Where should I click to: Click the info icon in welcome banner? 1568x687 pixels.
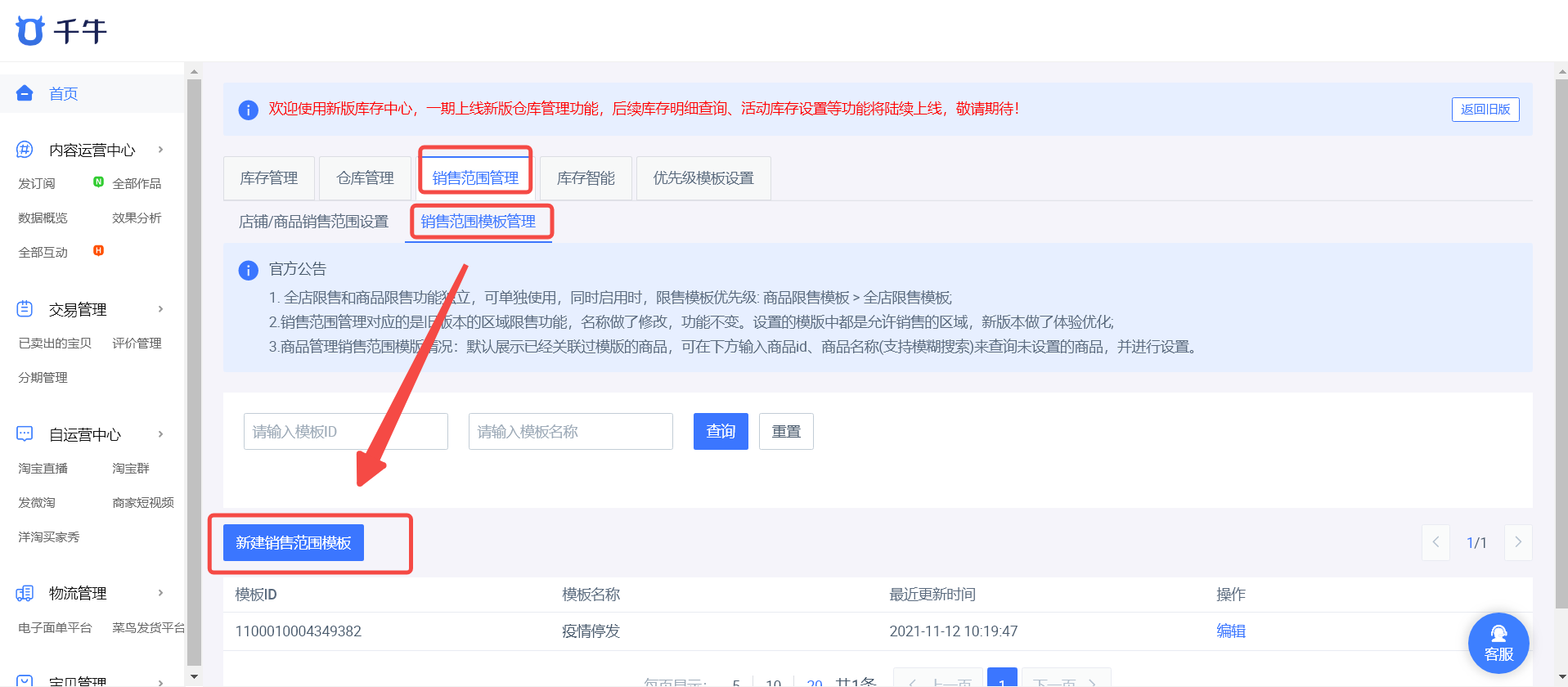248,110
